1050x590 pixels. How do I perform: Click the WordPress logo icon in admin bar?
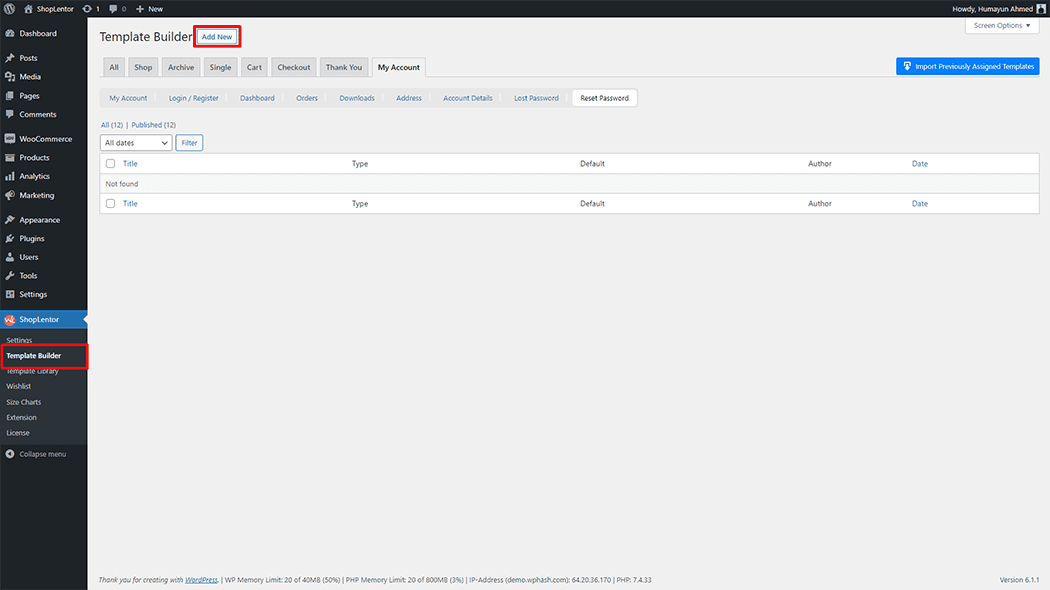coord(9,9)
